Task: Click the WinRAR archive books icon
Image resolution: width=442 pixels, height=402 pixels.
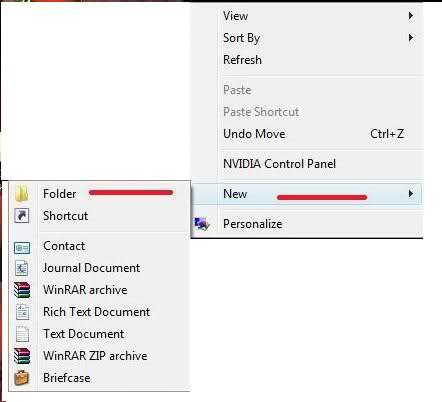Action: (22, 290)
